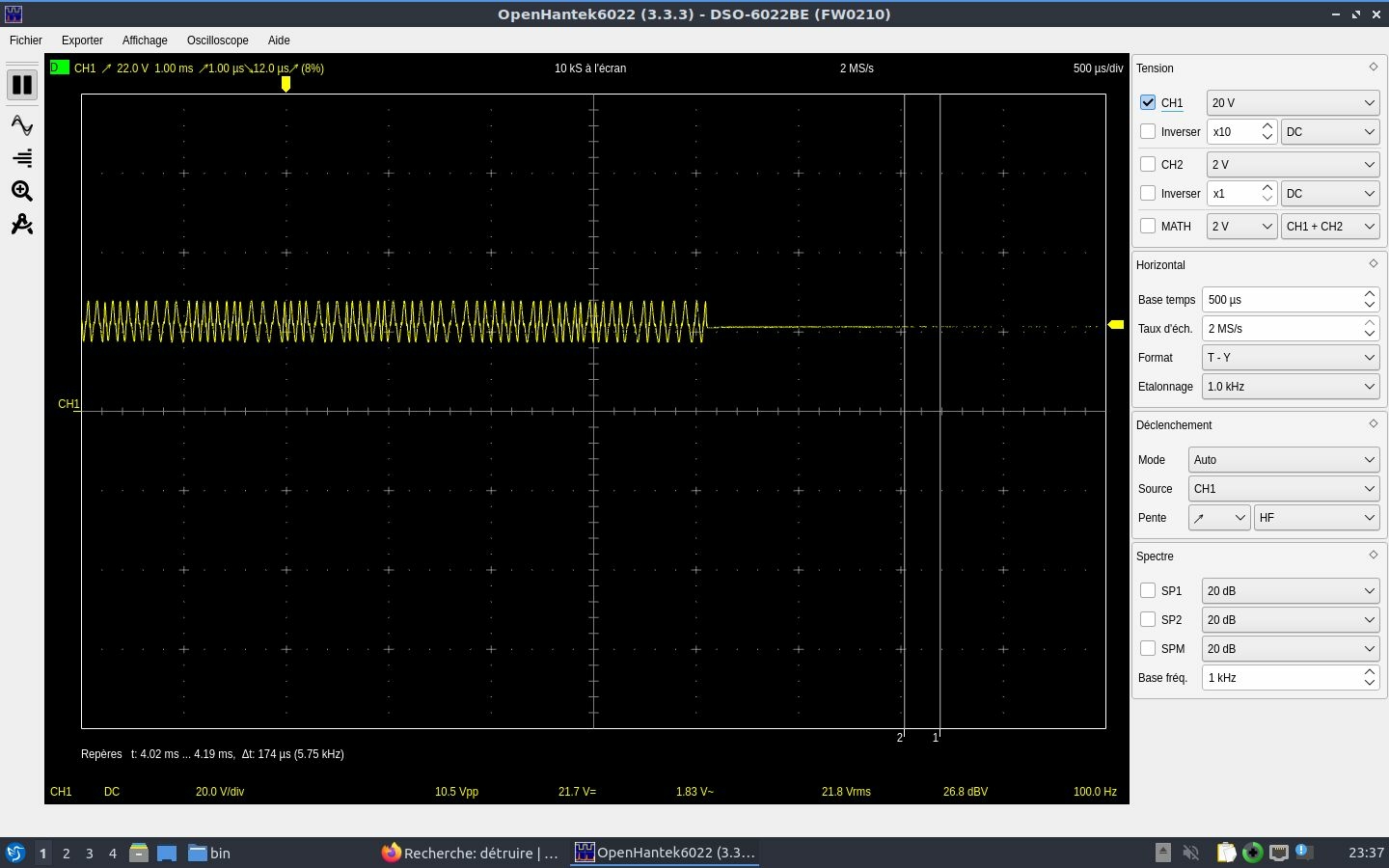Pin the Spectre panel with its diamond icon

point(1374,555)
